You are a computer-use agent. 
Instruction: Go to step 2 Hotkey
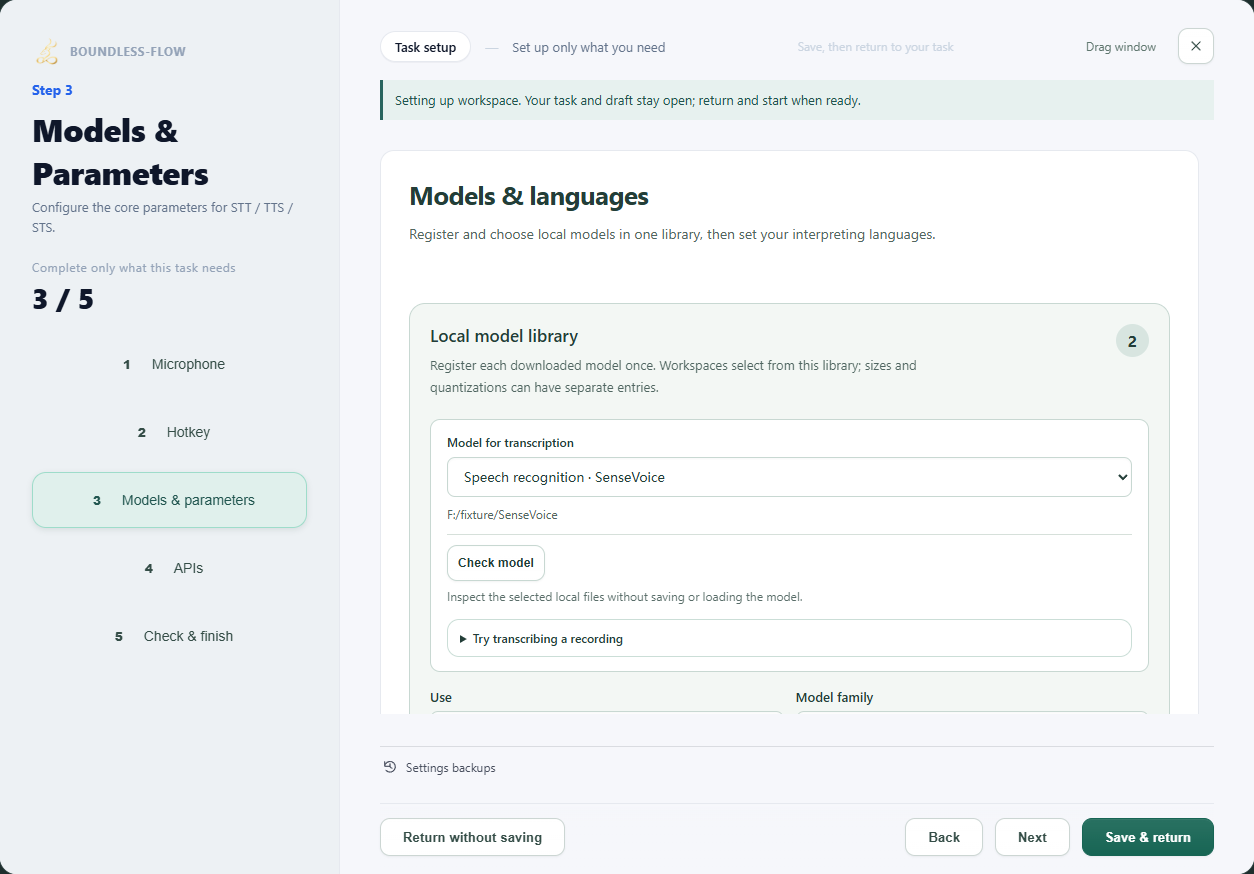point(169,432)
